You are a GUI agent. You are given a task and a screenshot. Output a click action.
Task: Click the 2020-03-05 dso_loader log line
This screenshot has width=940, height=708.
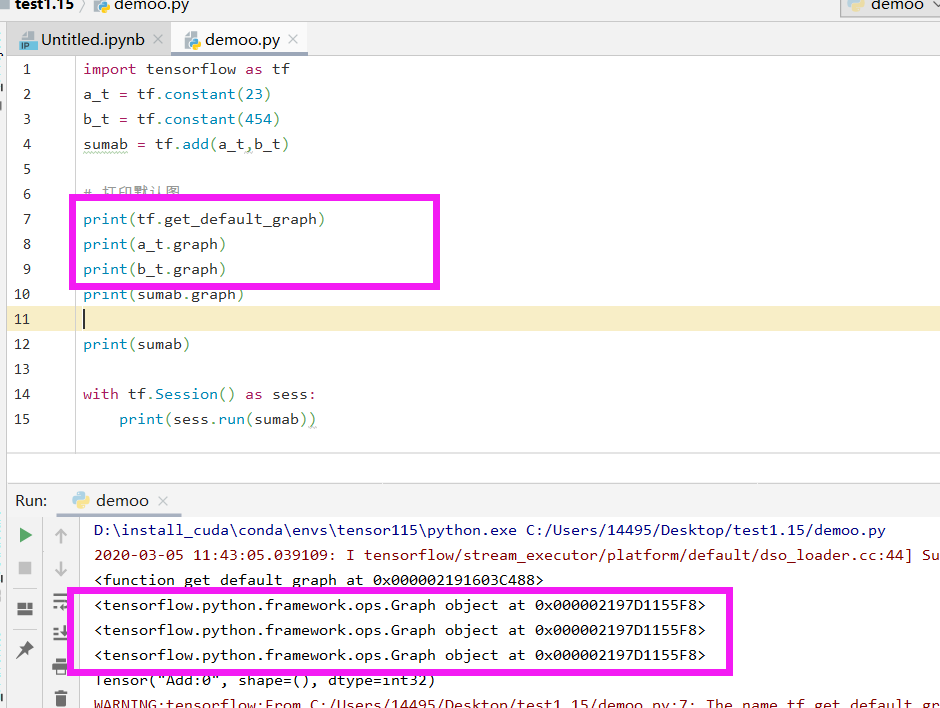[517, 556]
